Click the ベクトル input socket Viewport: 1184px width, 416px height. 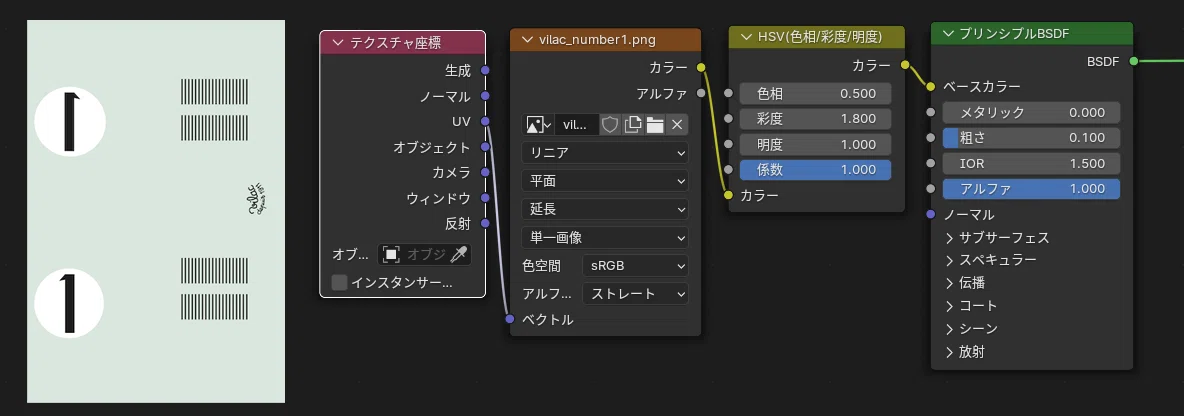click(510, 319)
